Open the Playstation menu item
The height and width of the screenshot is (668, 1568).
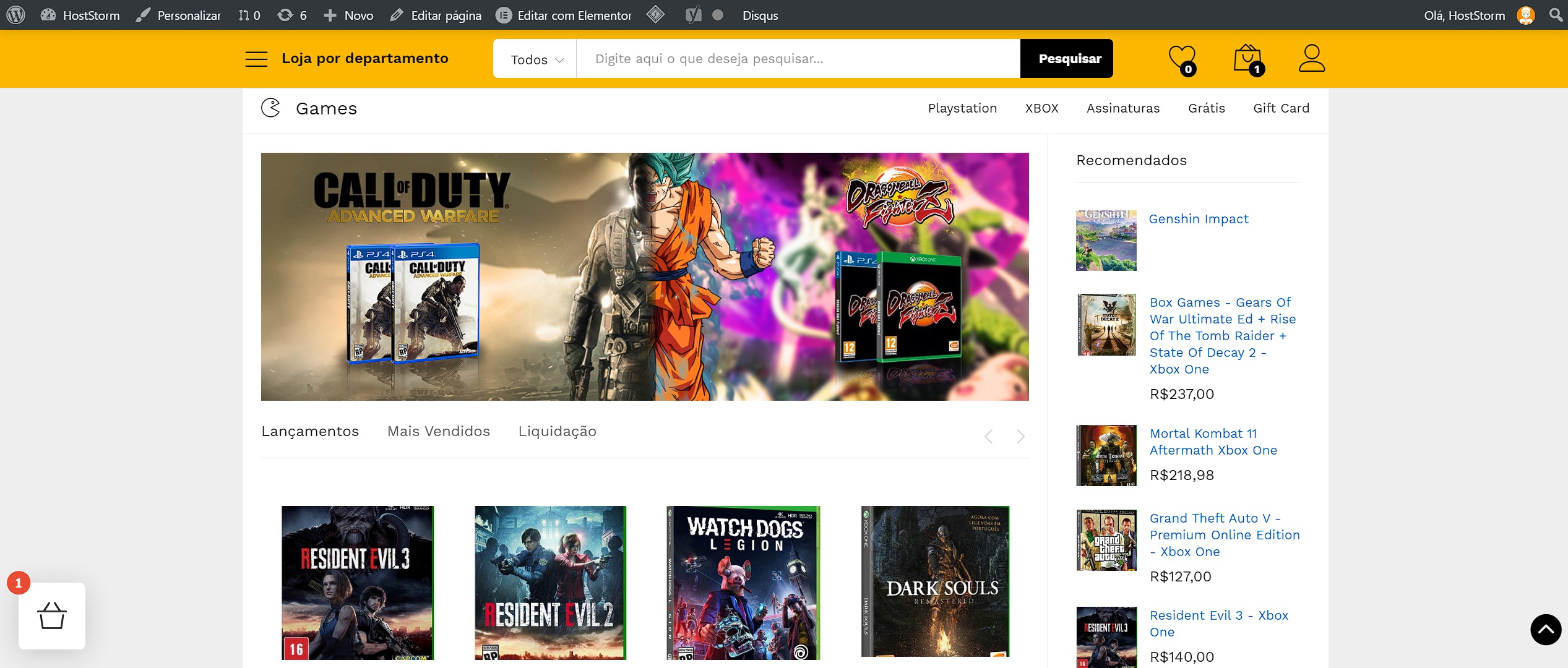[962, 108]
